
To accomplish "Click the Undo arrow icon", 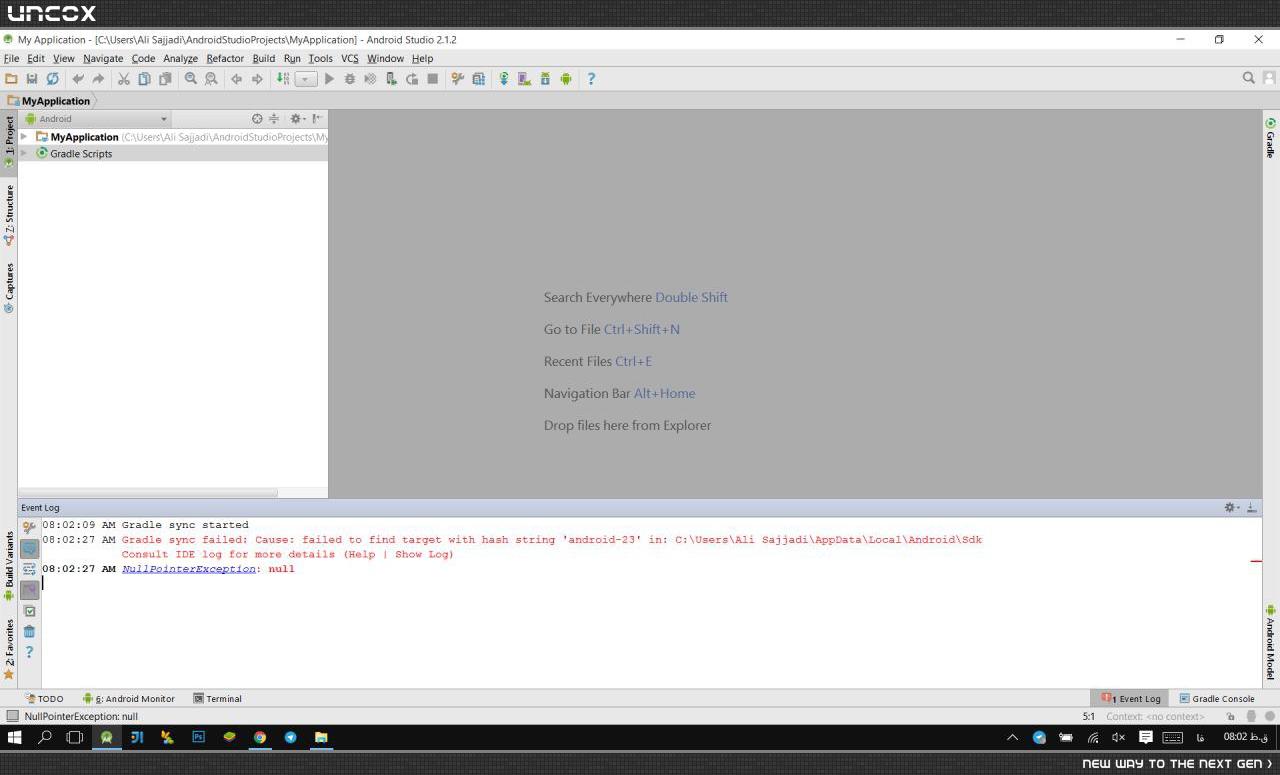I will tap(78, 79).
